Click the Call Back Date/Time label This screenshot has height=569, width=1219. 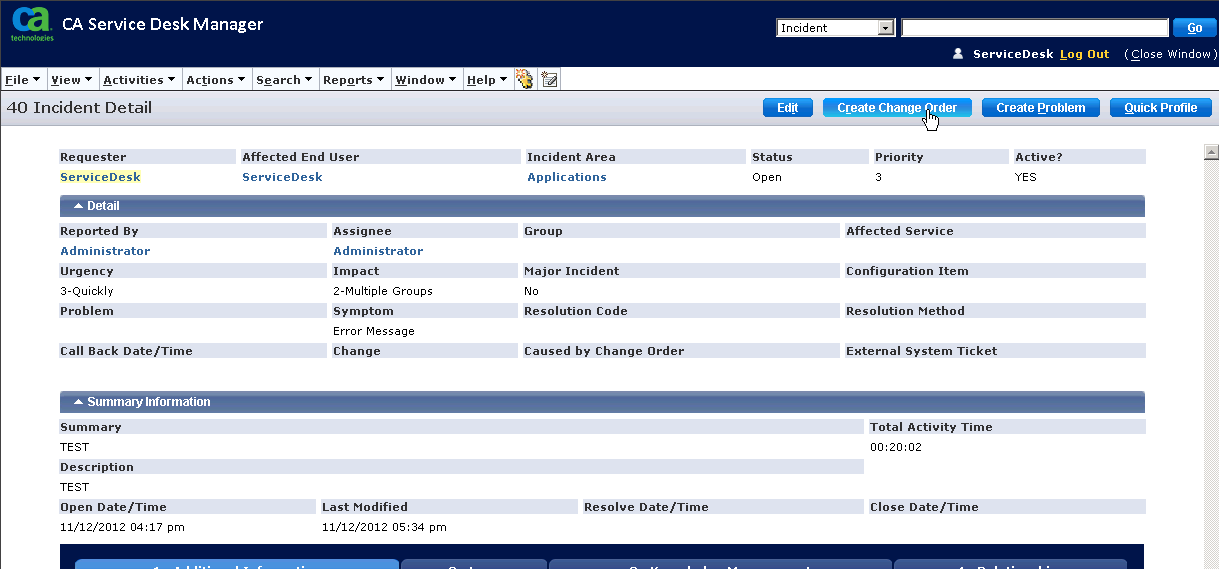pyautogui.click(x=126, y=351)
